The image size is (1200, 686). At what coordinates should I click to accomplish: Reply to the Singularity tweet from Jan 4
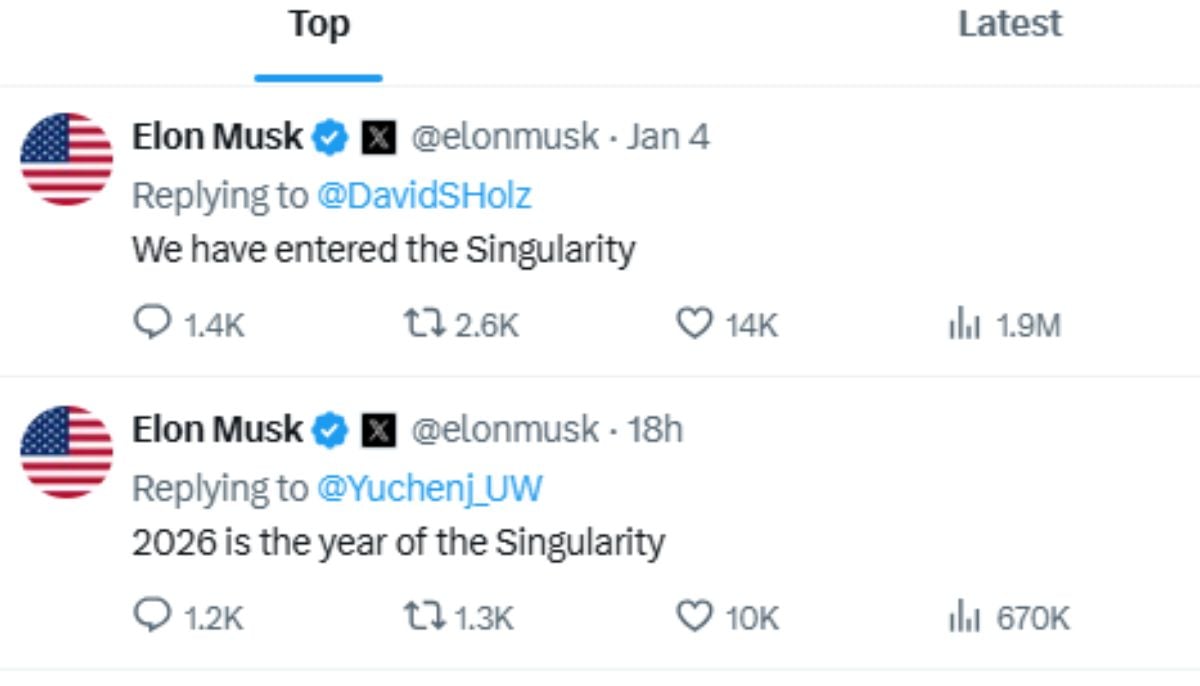coord(152,323)
